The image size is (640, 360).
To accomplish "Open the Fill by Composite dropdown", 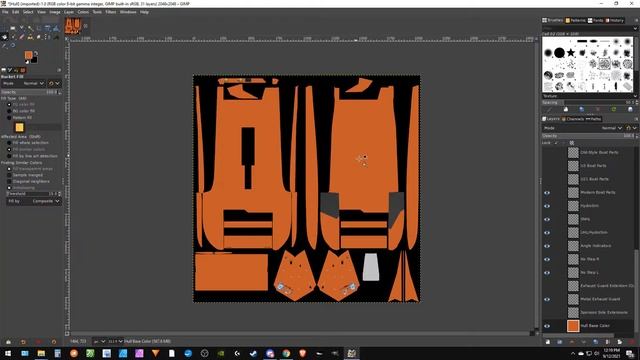I will coord(34,201).
